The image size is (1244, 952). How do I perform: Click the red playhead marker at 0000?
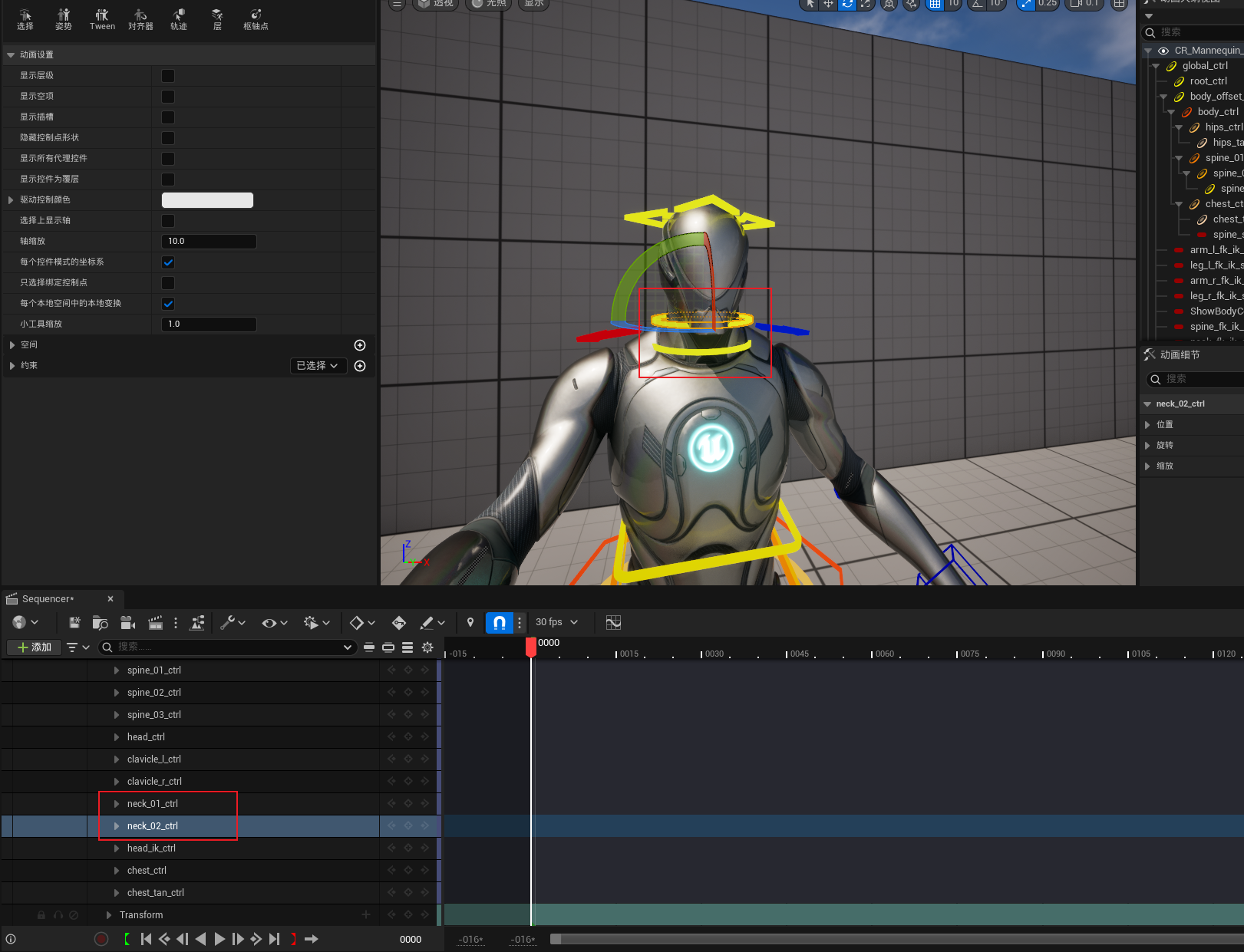(x=531, y=647)
